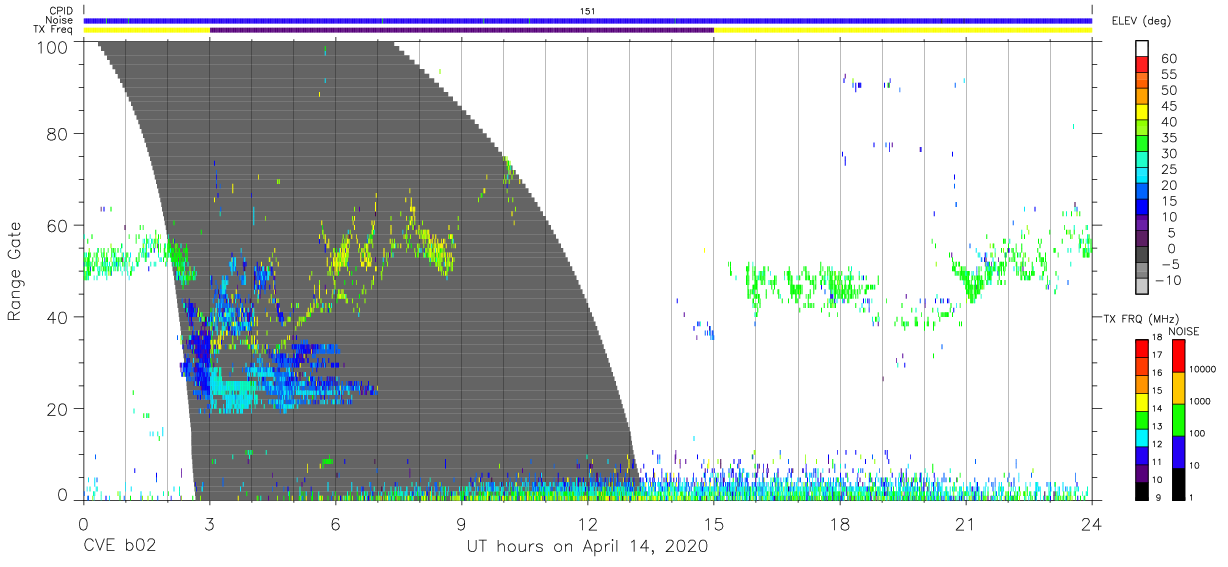
Task: Click the x-axis tick label 15
Action: [714, 524]
